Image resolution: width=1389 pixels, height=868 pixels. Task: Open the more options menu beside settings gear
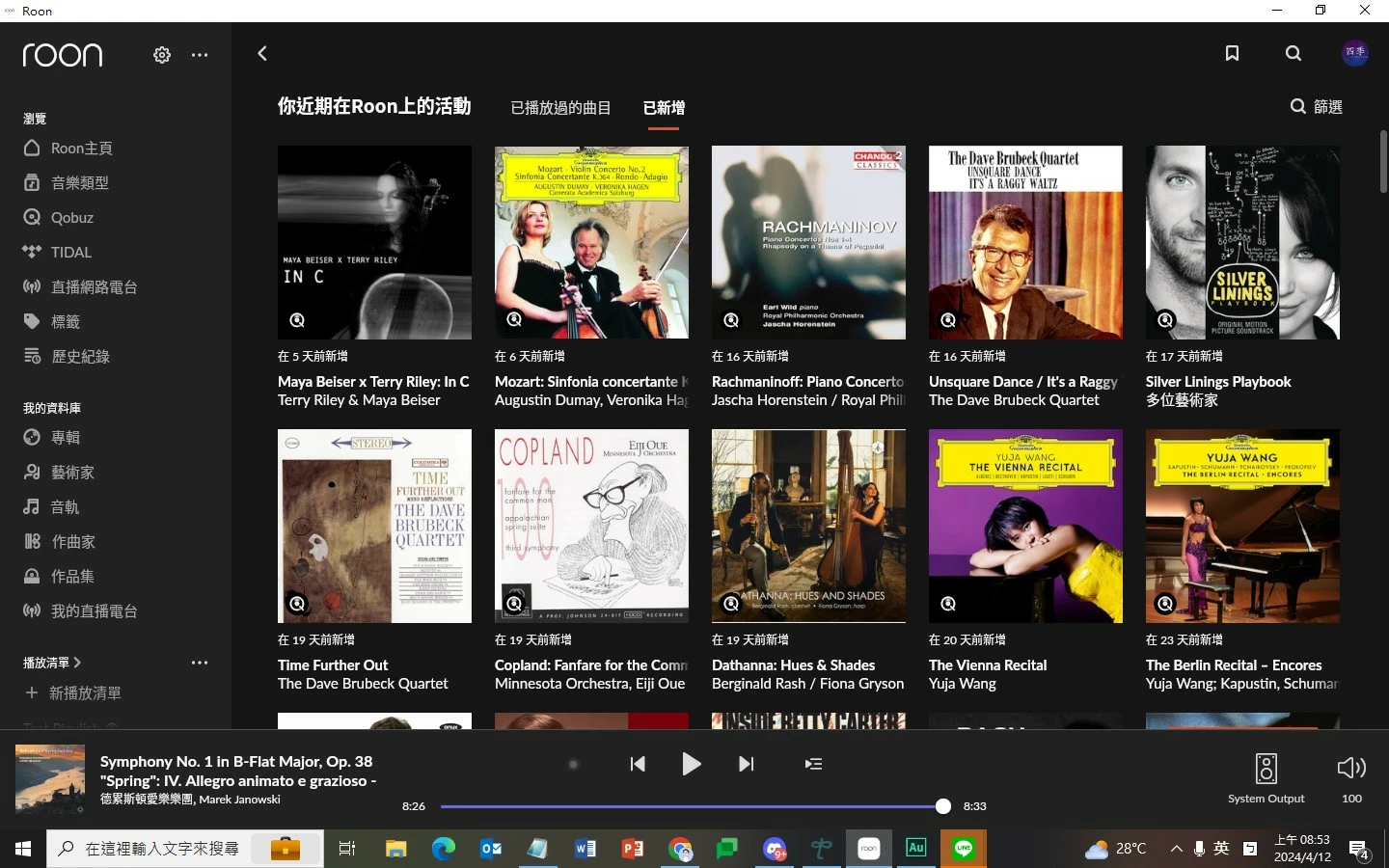pos(200,55)
